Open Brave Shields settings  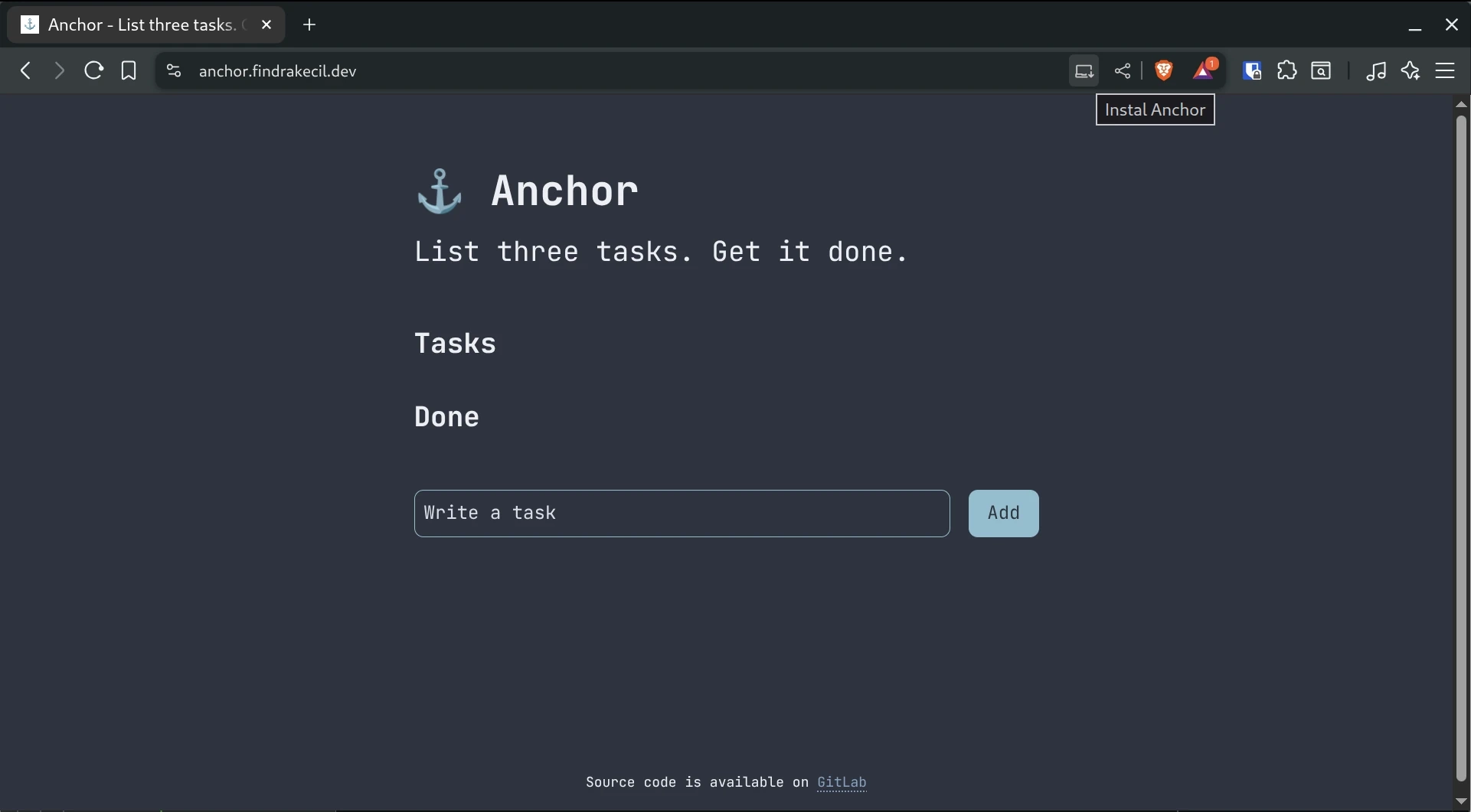(x=1163, y=70)
